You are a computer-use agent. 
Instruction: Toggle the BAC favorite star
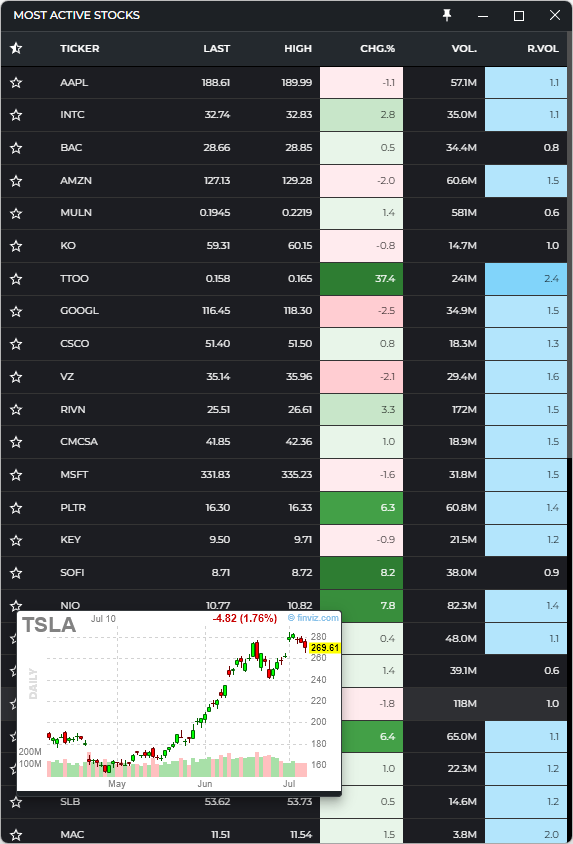point(16,147)
